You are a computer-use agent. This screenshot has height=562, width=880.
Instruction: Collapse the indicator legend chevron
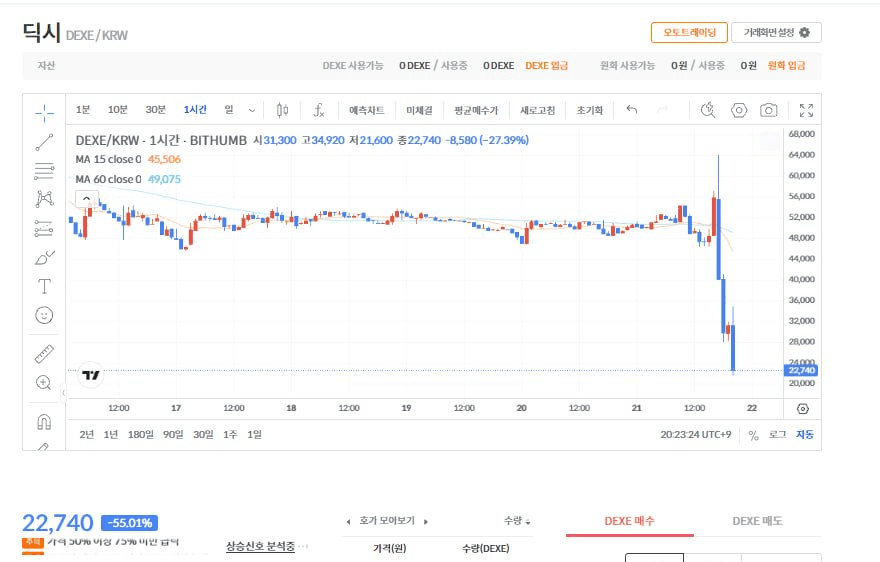(86, 199)
